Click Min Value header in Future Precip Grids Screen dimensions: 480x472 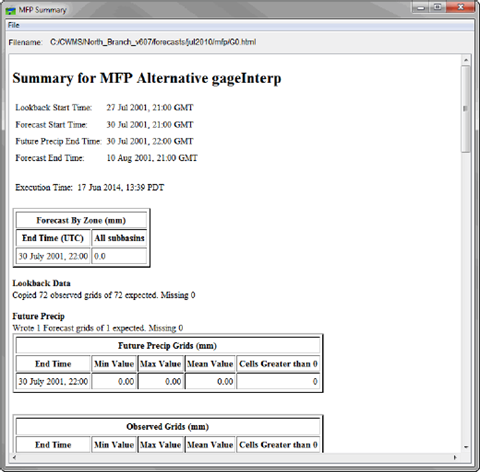[x=114, y=364]
